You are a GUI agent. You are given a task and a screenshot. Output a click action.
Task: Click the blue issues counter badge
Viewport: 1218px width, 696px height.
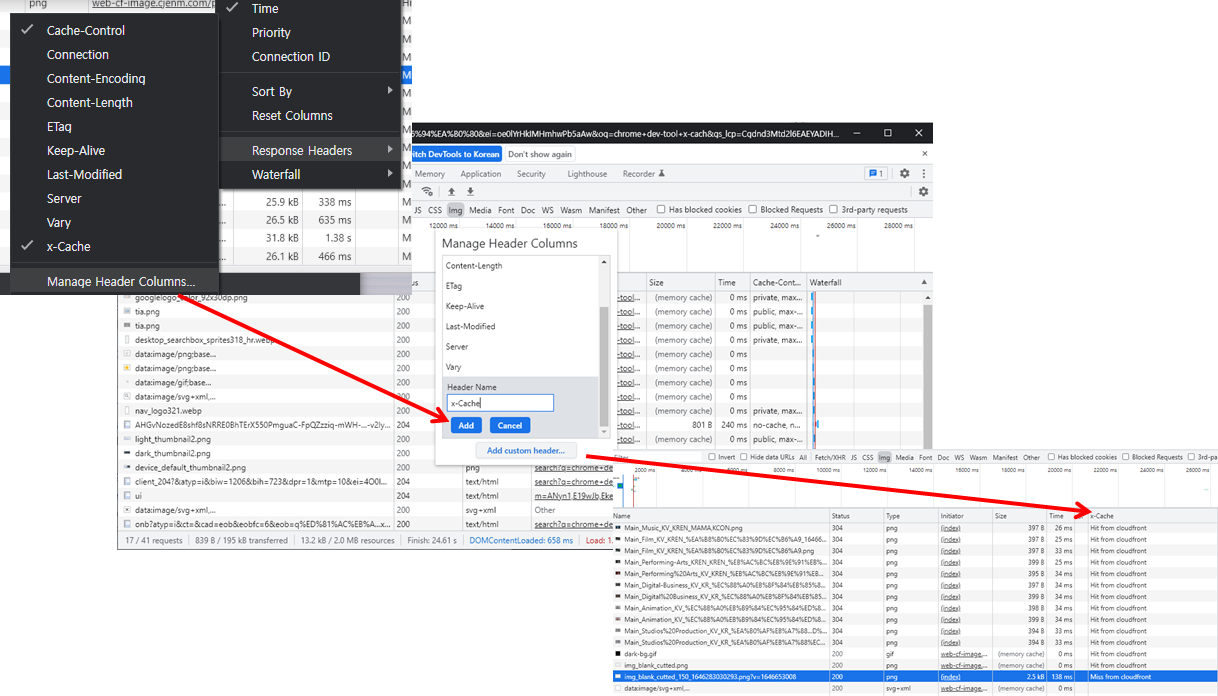pyautogui.click(x=876, y=173)
